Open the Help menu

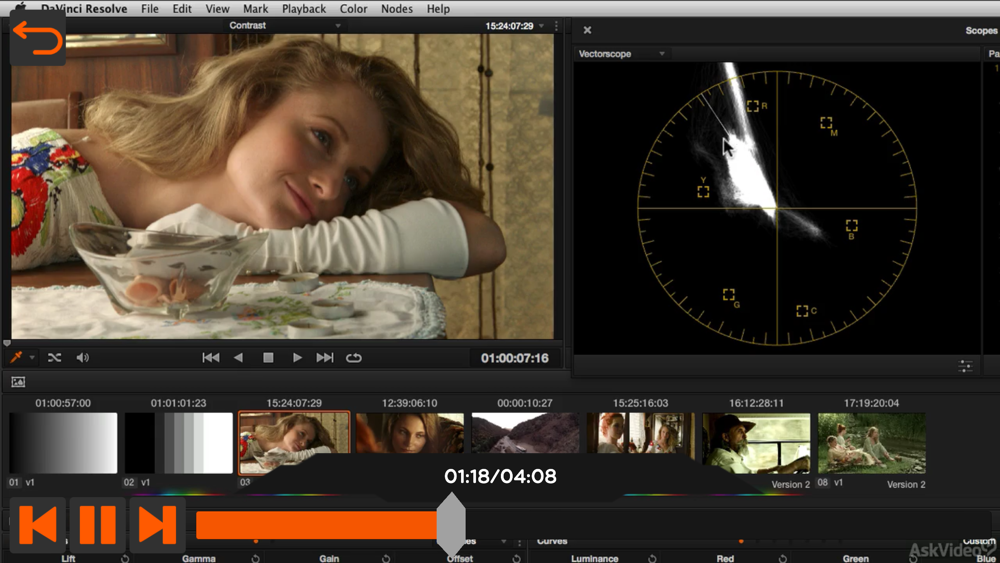pos(438,9)
